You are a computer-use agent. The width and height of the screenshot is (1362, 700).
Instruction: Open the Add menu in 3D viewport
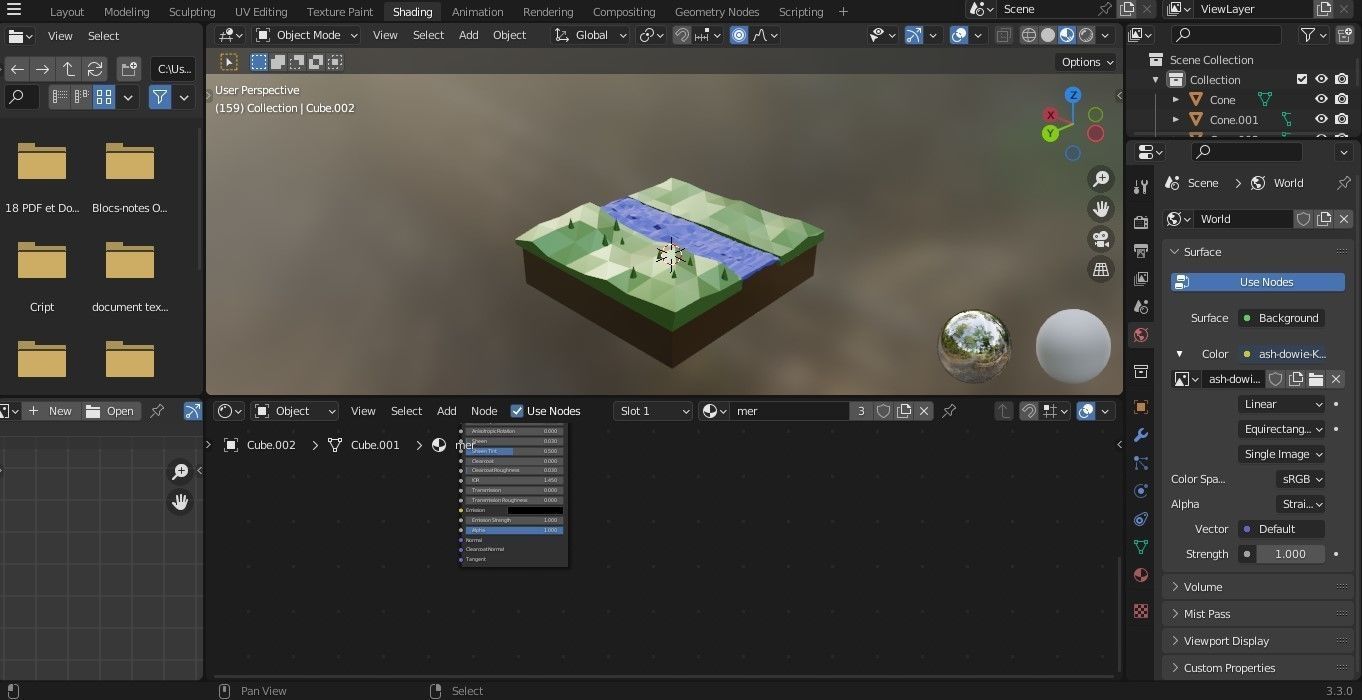[468, 35]
